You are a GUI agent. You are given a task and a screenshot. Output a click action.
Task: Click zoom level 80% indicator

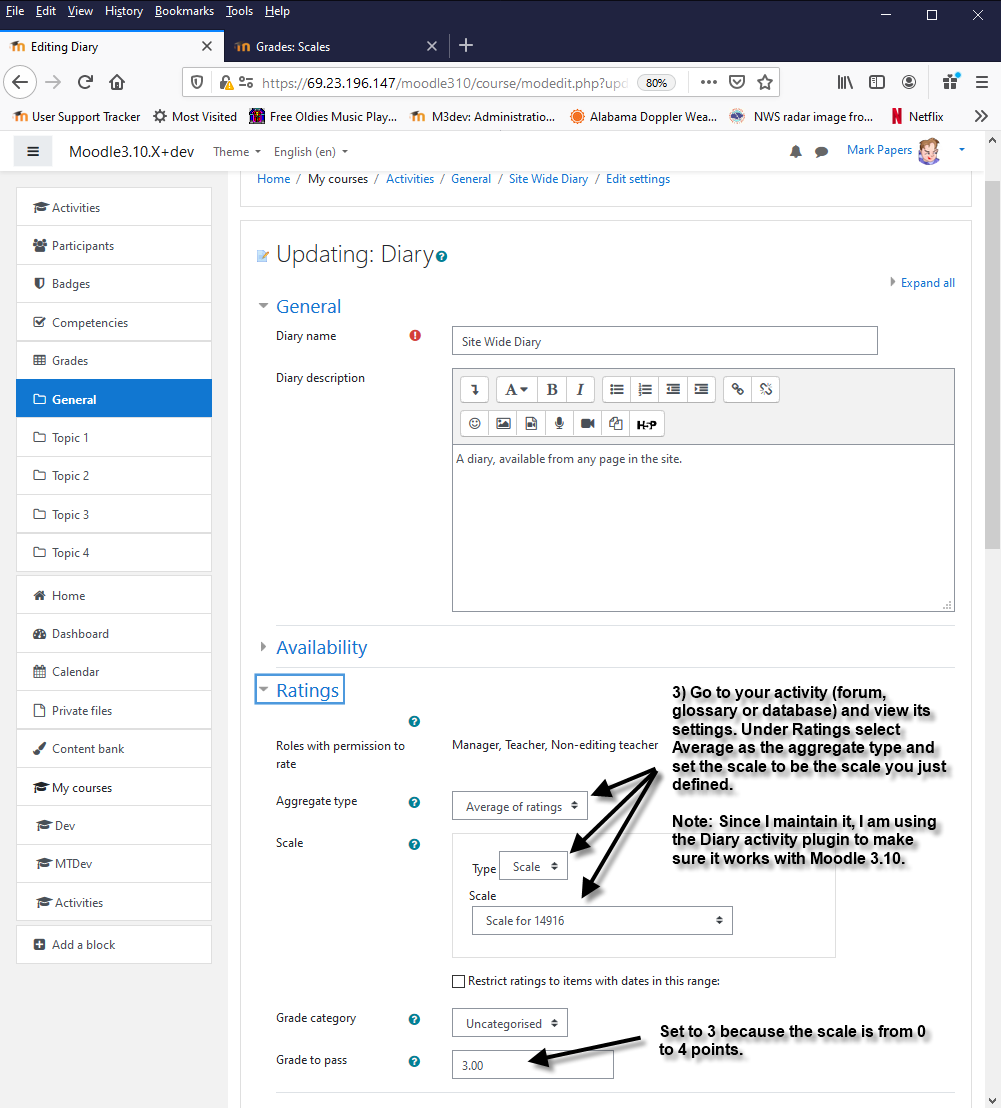coord(656,83)
